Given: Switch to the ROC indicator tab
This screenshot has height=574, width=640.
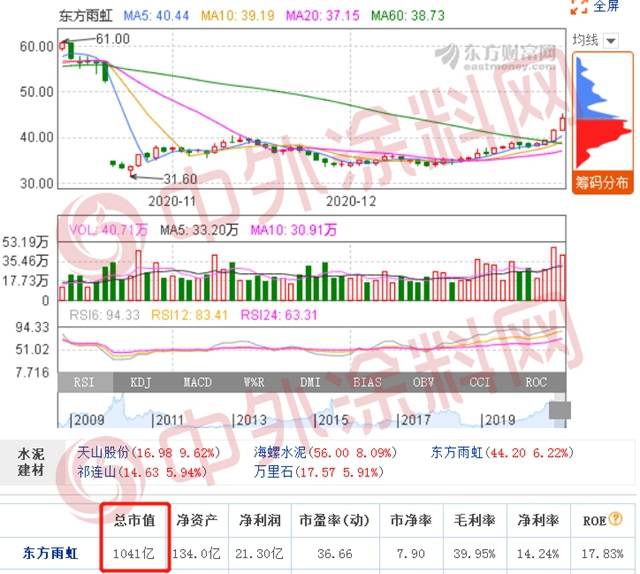Looking at the screenshot, I should 536,383.
